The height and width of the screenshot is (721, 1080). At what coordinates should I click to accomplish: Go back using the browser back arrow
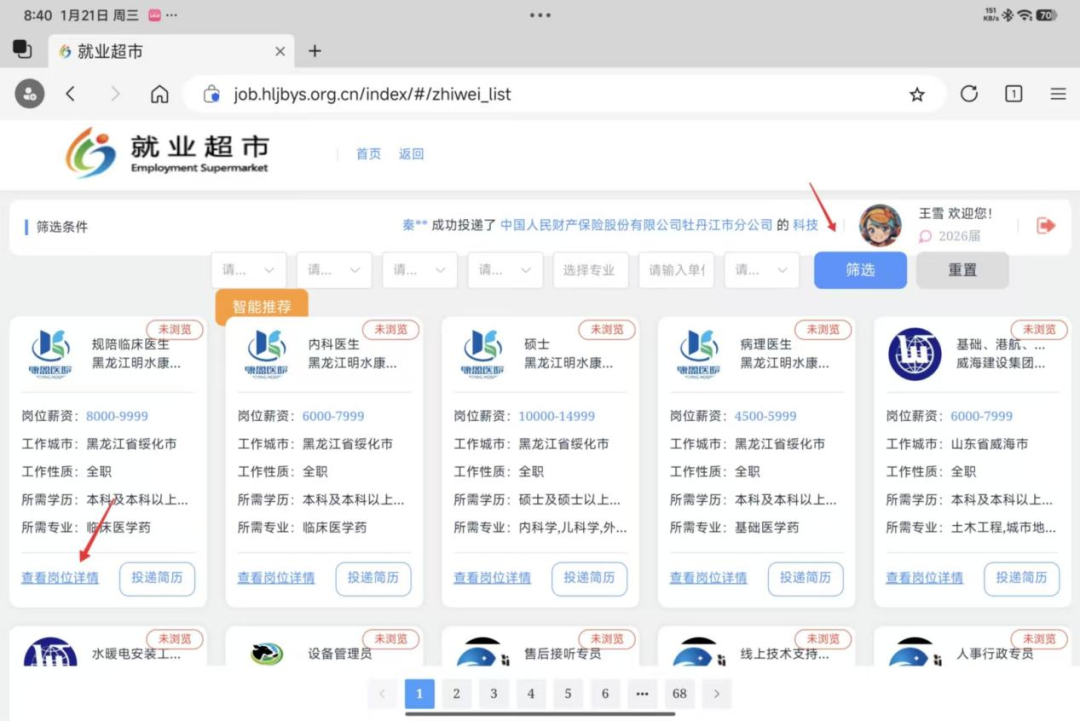tap(71, 94)
